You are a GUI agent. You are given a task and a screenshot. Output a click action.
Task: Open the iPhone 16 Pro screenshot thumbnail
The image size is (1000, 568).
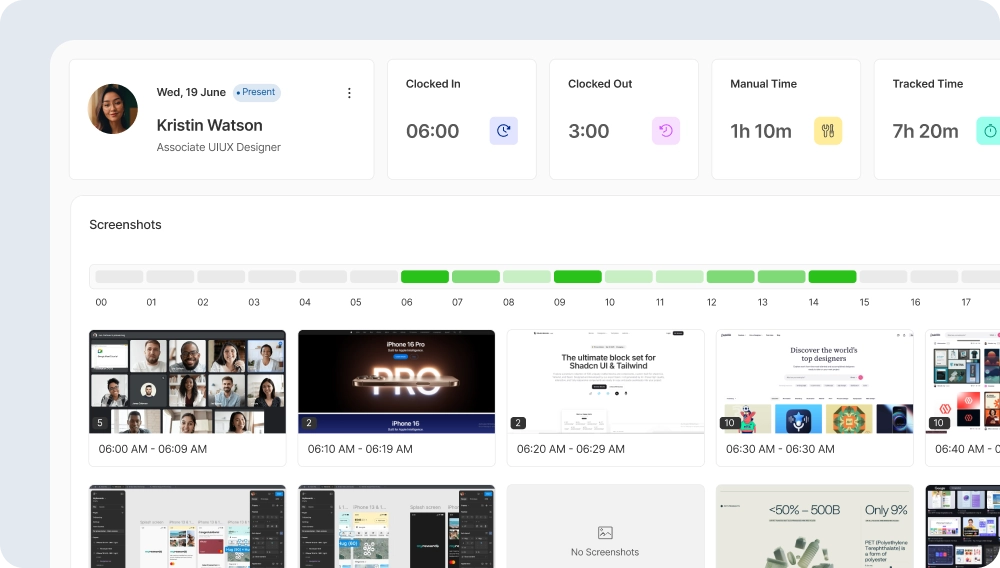[x=396, y=382]
